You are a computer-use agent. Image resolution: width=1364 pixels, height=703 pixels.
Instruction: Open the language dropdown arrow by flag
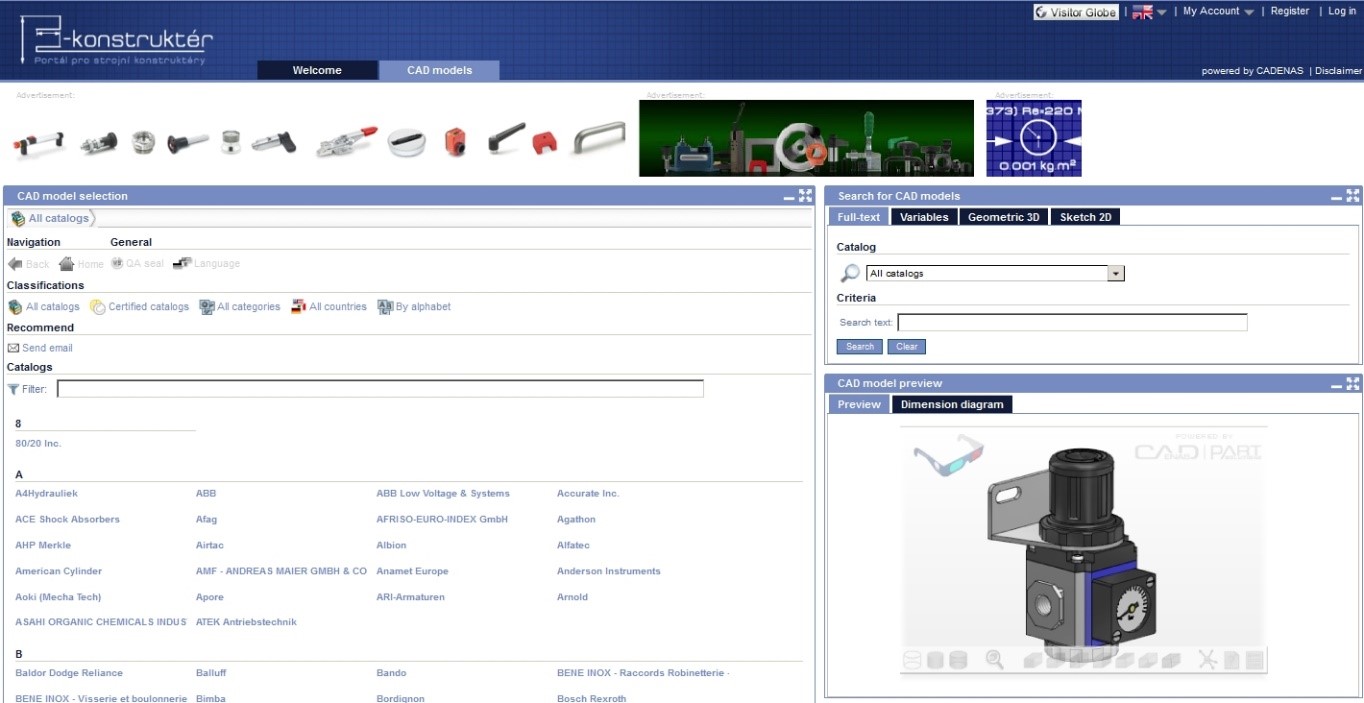1162,12
